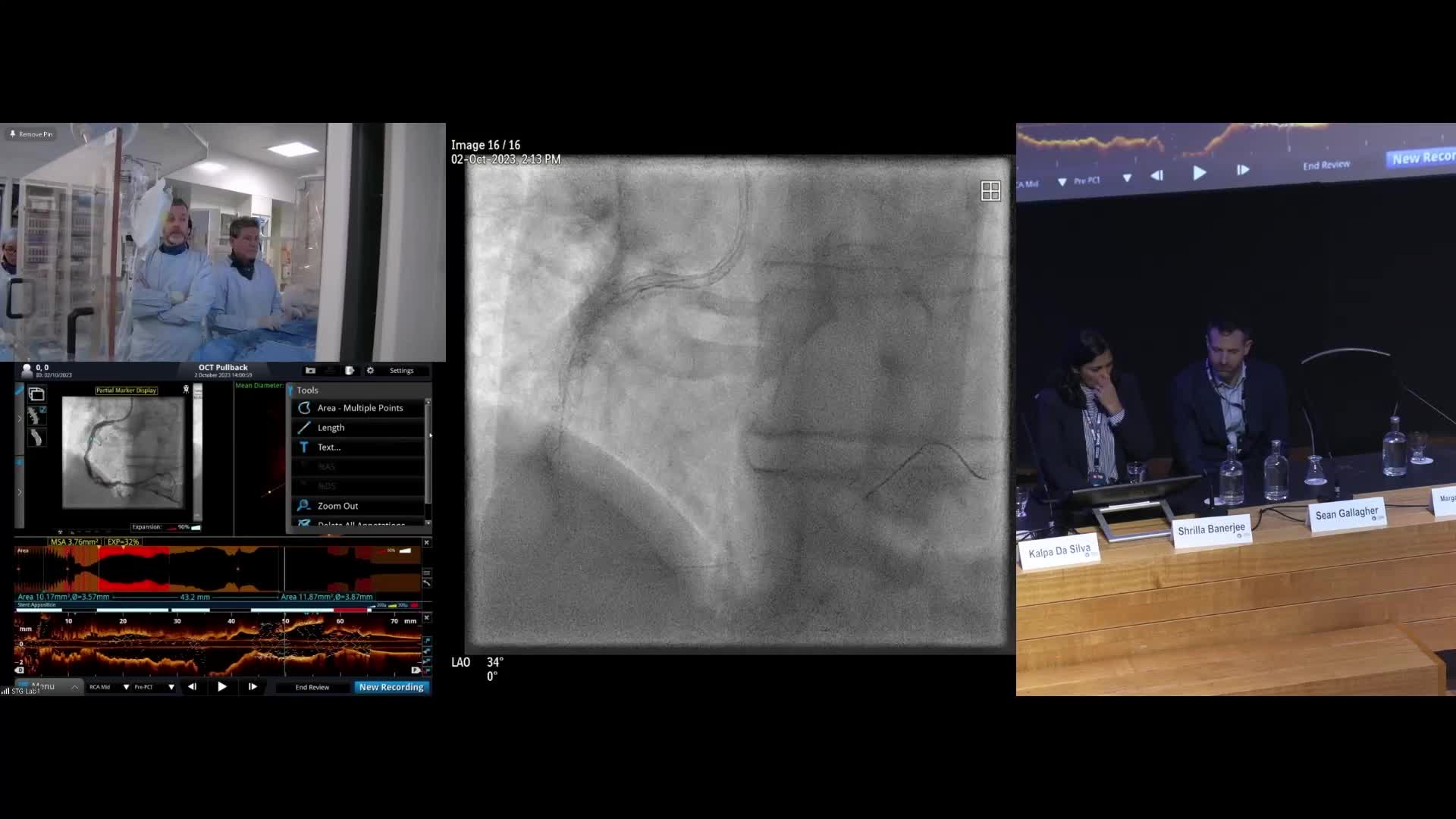Open the 3D vessel rendering thumbnail

coord(36,438)
